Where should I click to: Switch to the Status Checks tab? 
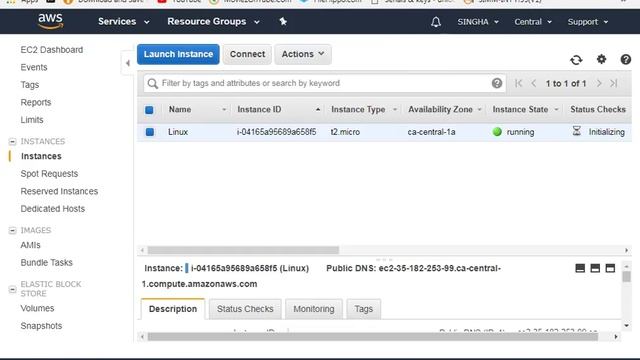(x=245, y=309)
